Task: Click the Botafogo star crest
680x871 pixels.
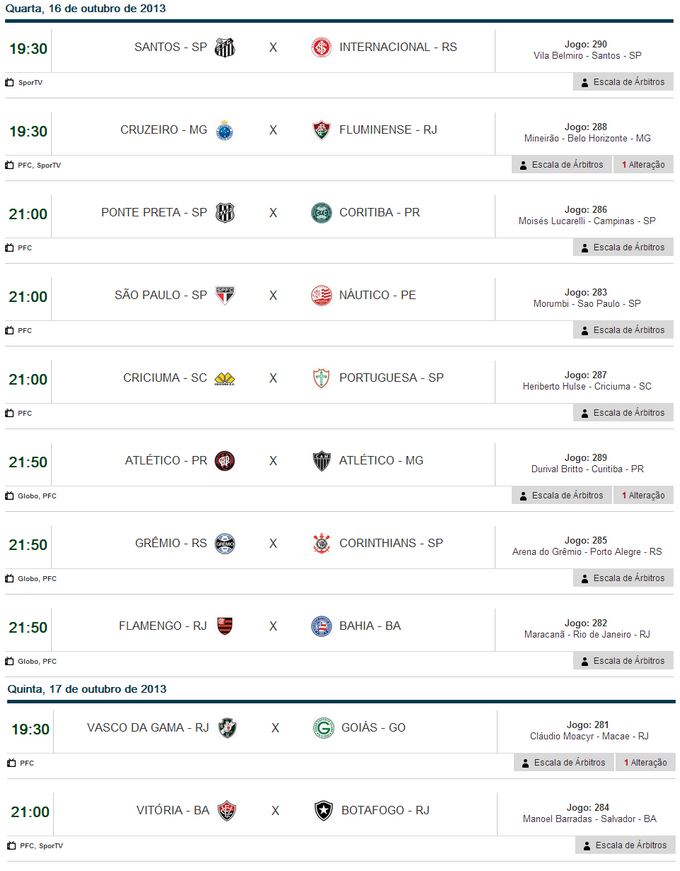Action: tap(323, 810)
